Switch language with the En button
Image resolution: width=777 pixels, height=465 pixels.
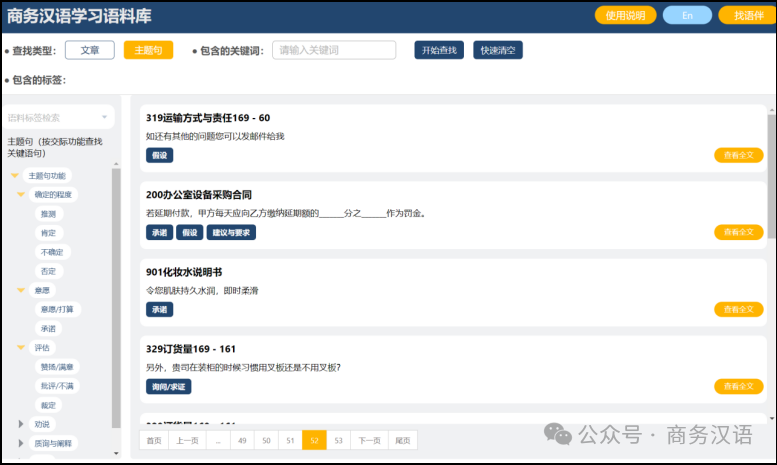coord(687,15)
